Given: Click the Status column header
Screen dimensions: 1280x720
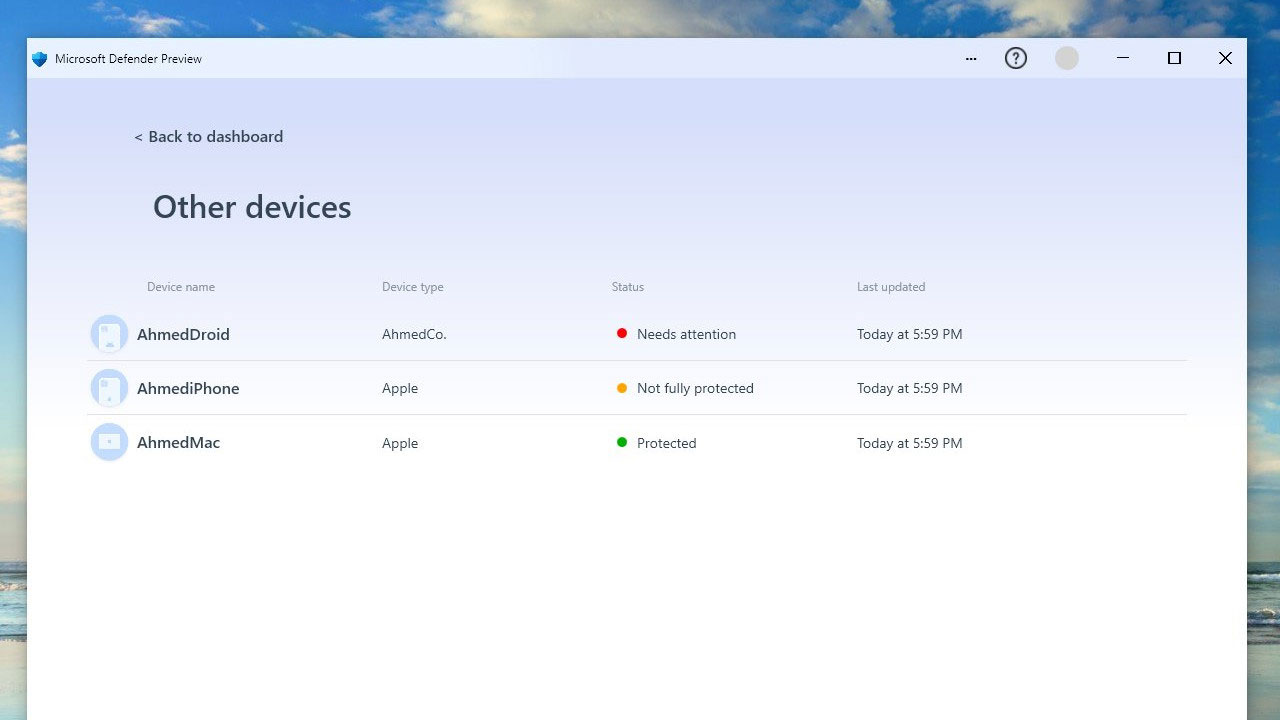Looking at the screenshot, I should coord(628,287).
